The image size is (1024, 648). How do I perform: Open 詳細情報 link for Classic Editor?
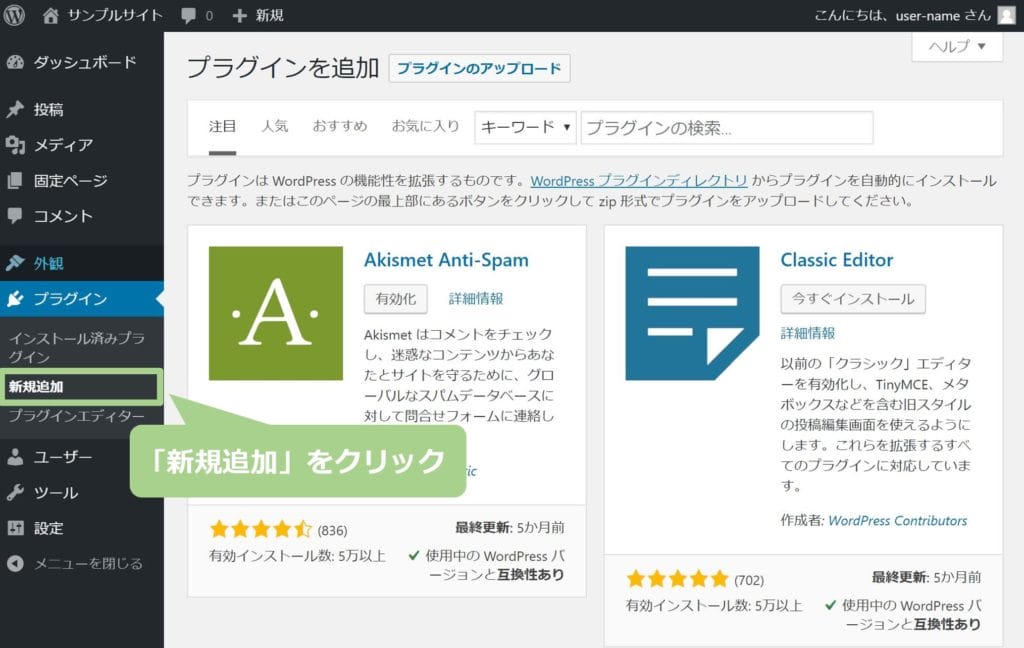808,333
